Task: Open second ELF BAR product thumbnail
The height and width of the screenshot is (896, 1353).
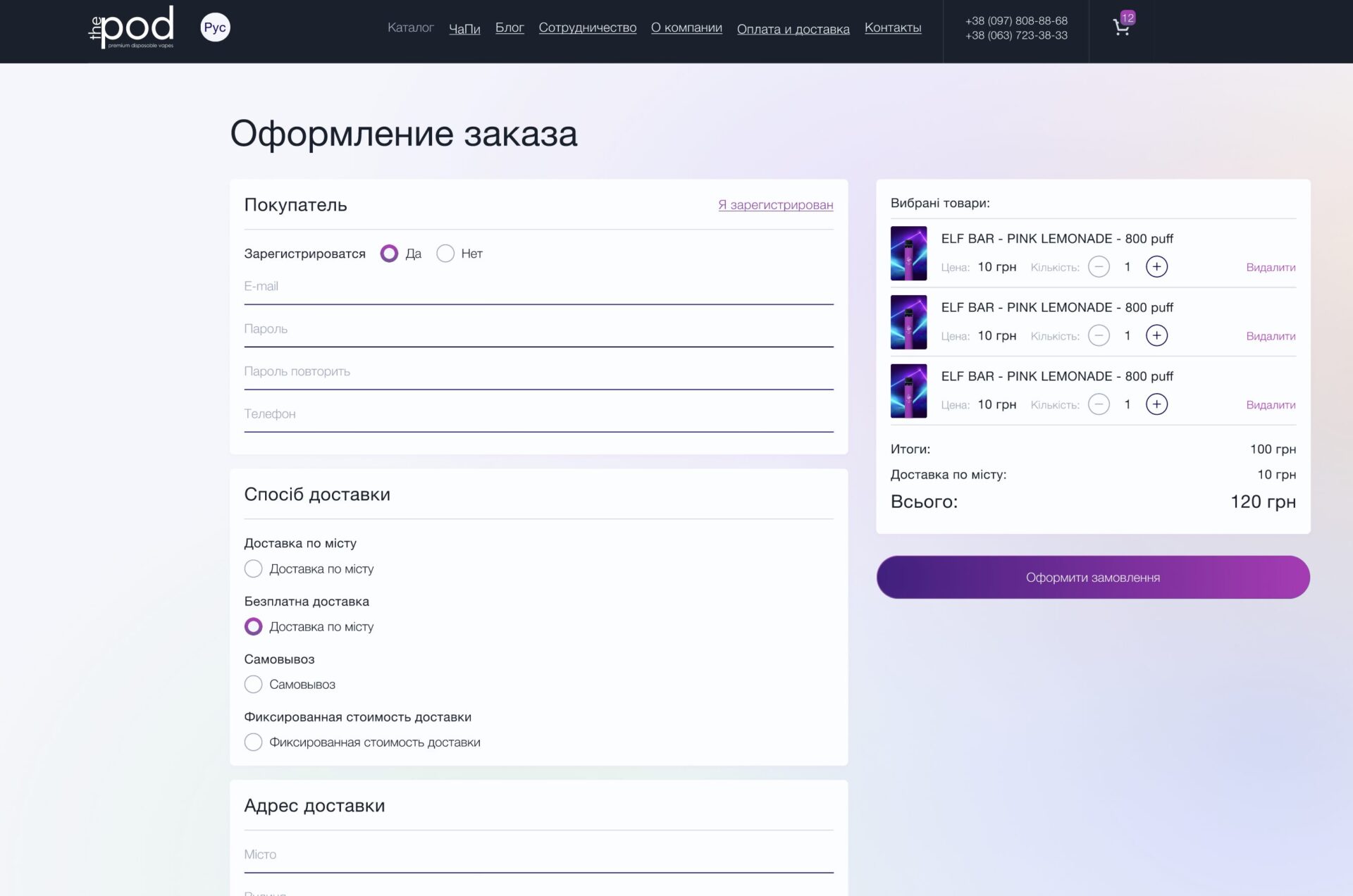Action: point(908,323)
